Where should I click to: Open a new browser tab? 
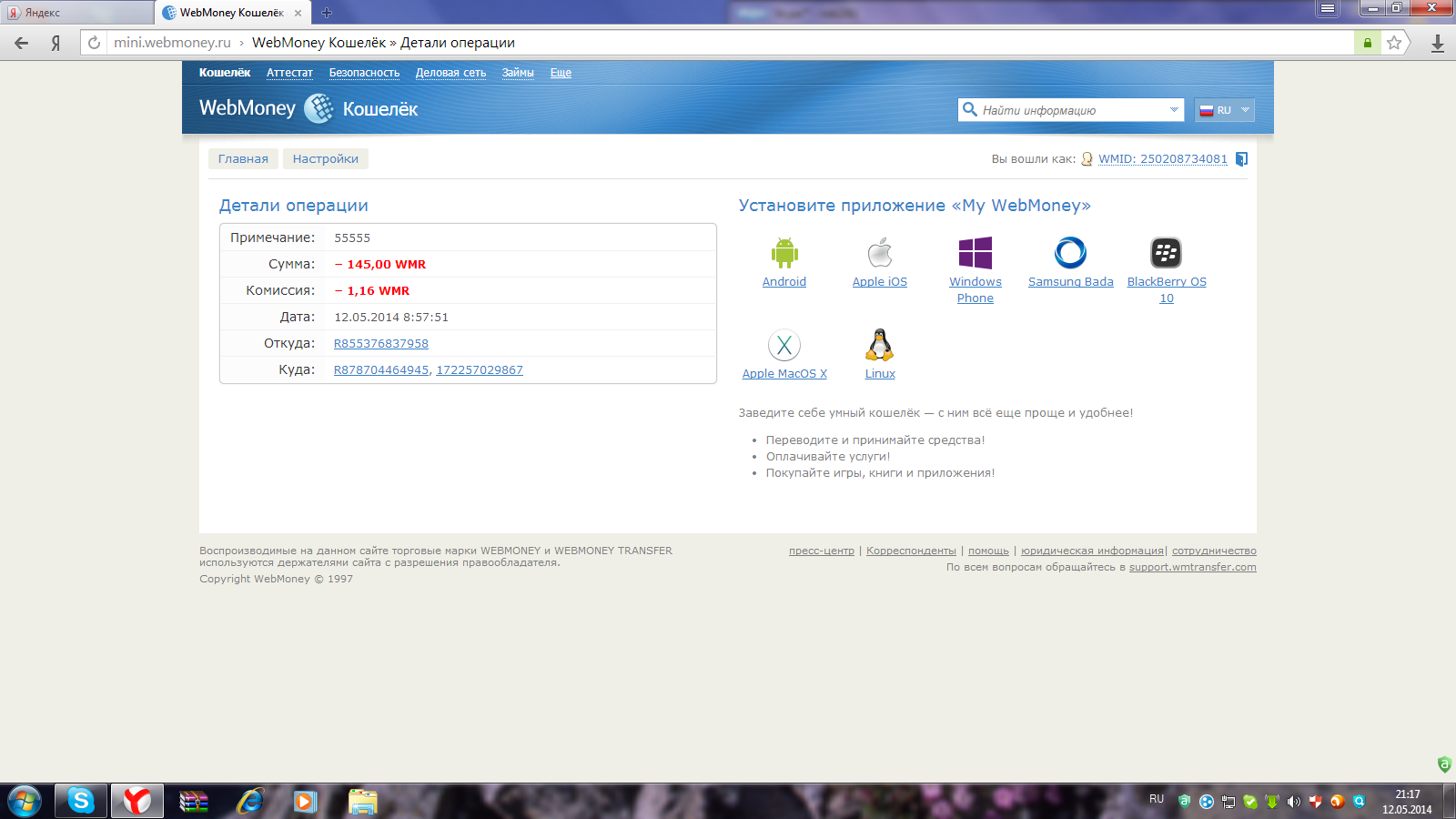(327, 13)
